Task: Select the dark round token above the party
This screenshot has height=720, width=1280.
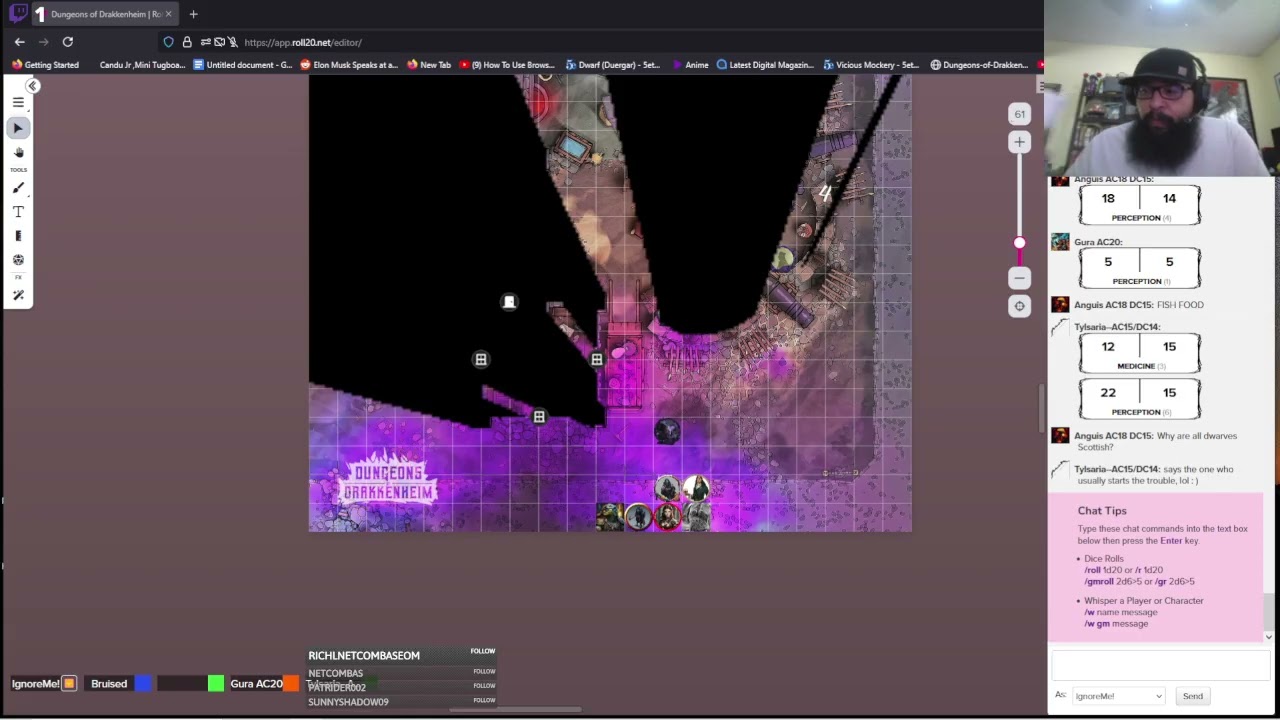Action: [x=667, y=431]
